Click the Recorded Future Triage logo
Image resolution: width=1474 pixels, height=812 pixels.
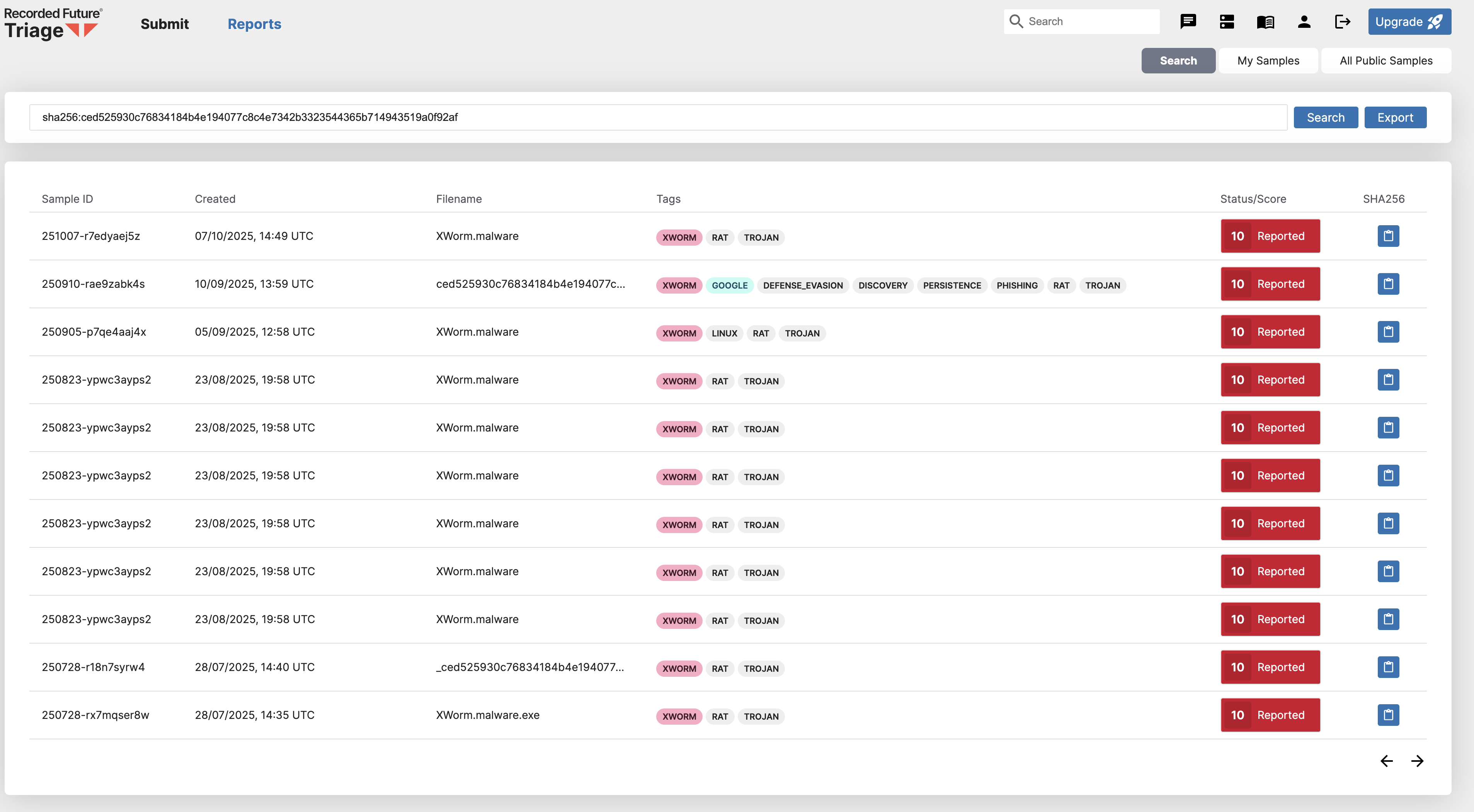53,24
